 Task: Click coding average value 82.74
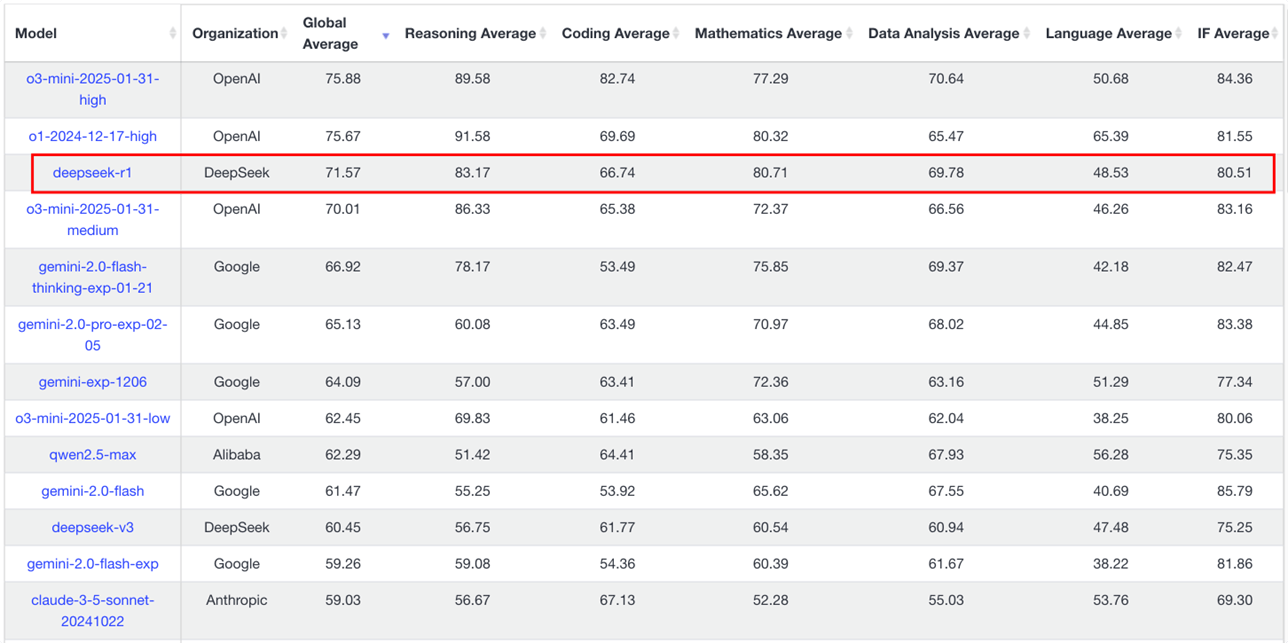pyautogui.click(x=617, y=78)
